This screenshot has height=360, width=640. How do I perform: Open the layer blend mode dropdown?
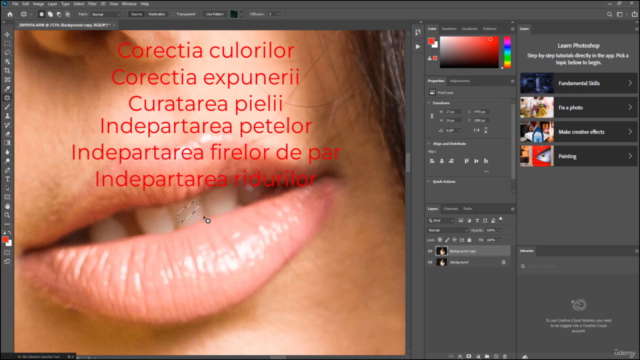point(448,231)
